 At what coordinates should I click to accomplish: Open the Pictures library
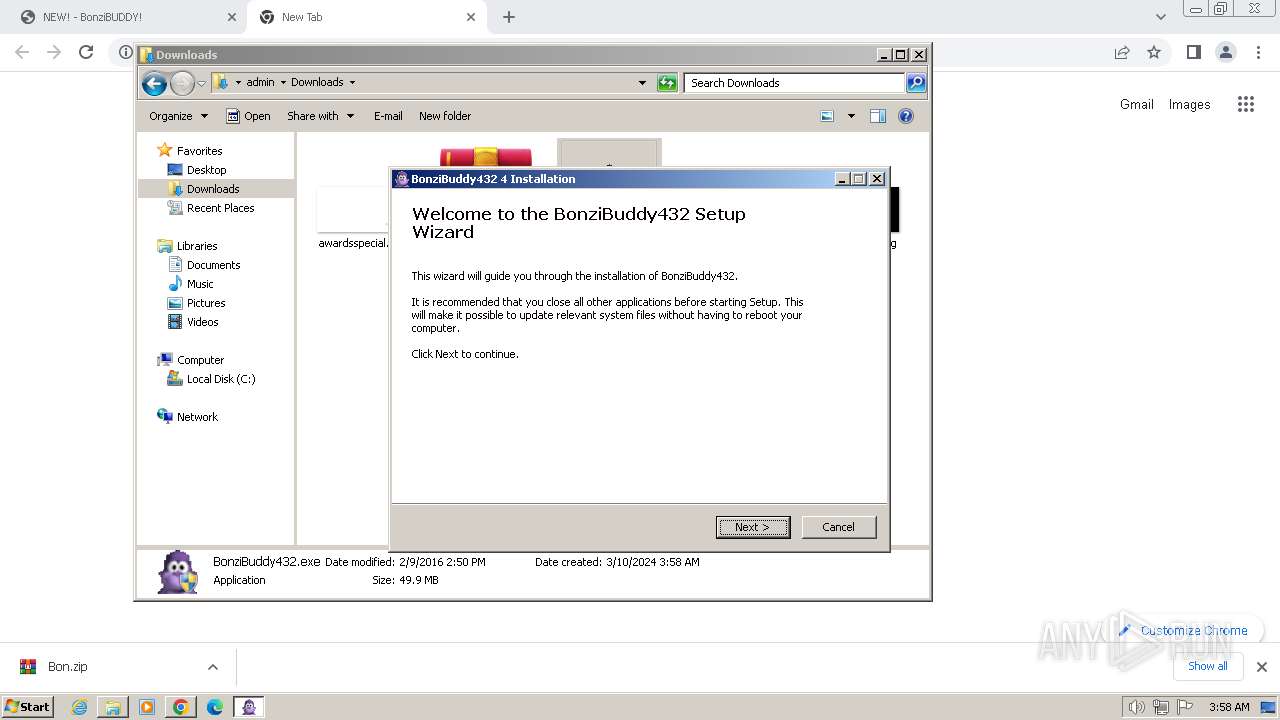206,303
